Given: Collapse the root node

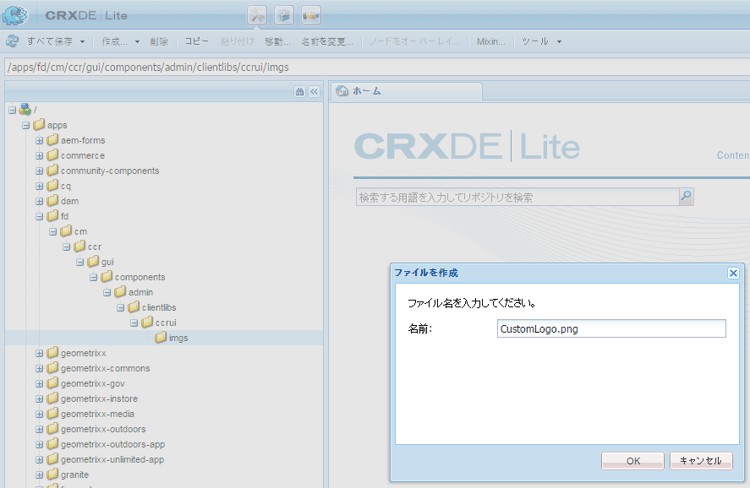Looking at the screenshot, I should tap(12, 110).
